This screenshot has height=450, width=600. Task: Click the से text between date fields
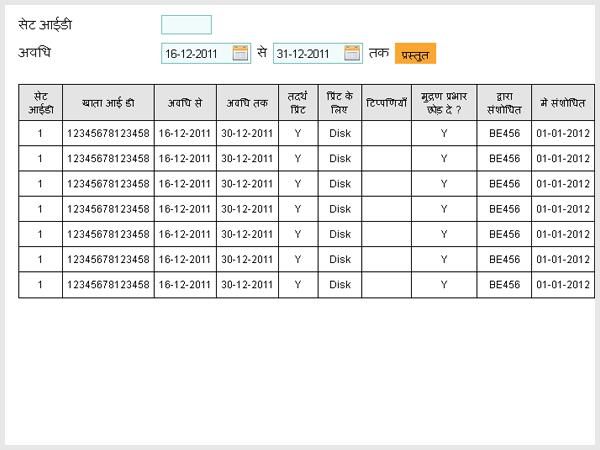click(x=262, y=52)
